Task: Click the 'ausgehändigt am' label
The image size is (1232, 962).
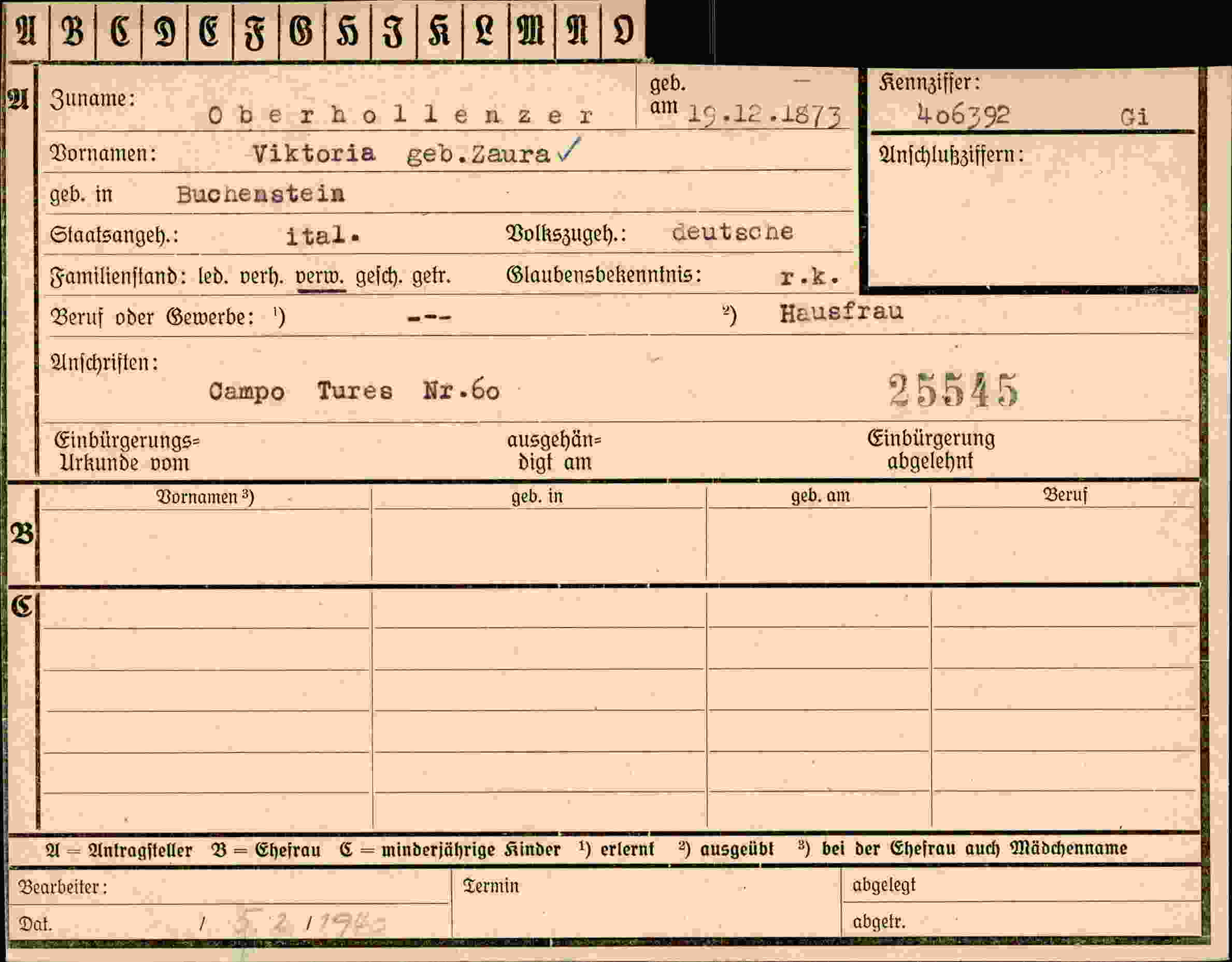Action: coord(554,451)
